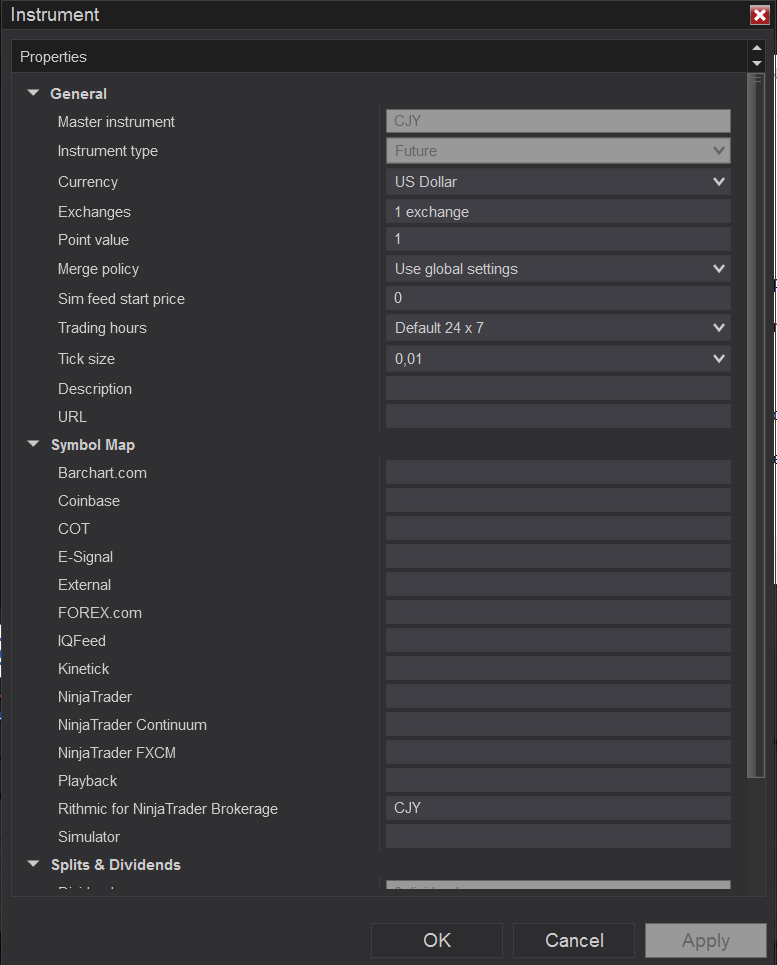Open the Tick size dropdown
The image size is (777, 965).
(718, 359)
